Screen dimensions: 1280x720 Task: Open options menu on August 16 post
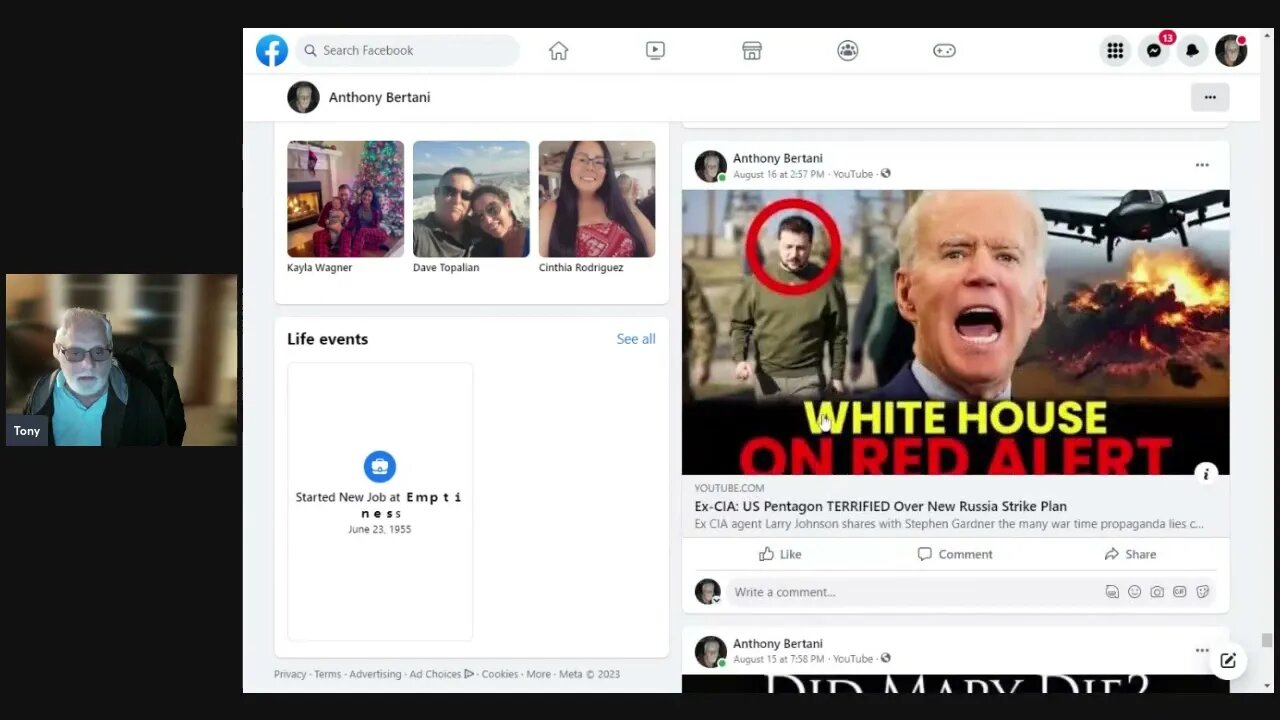pyautogui.click(x=1202, y=165)
